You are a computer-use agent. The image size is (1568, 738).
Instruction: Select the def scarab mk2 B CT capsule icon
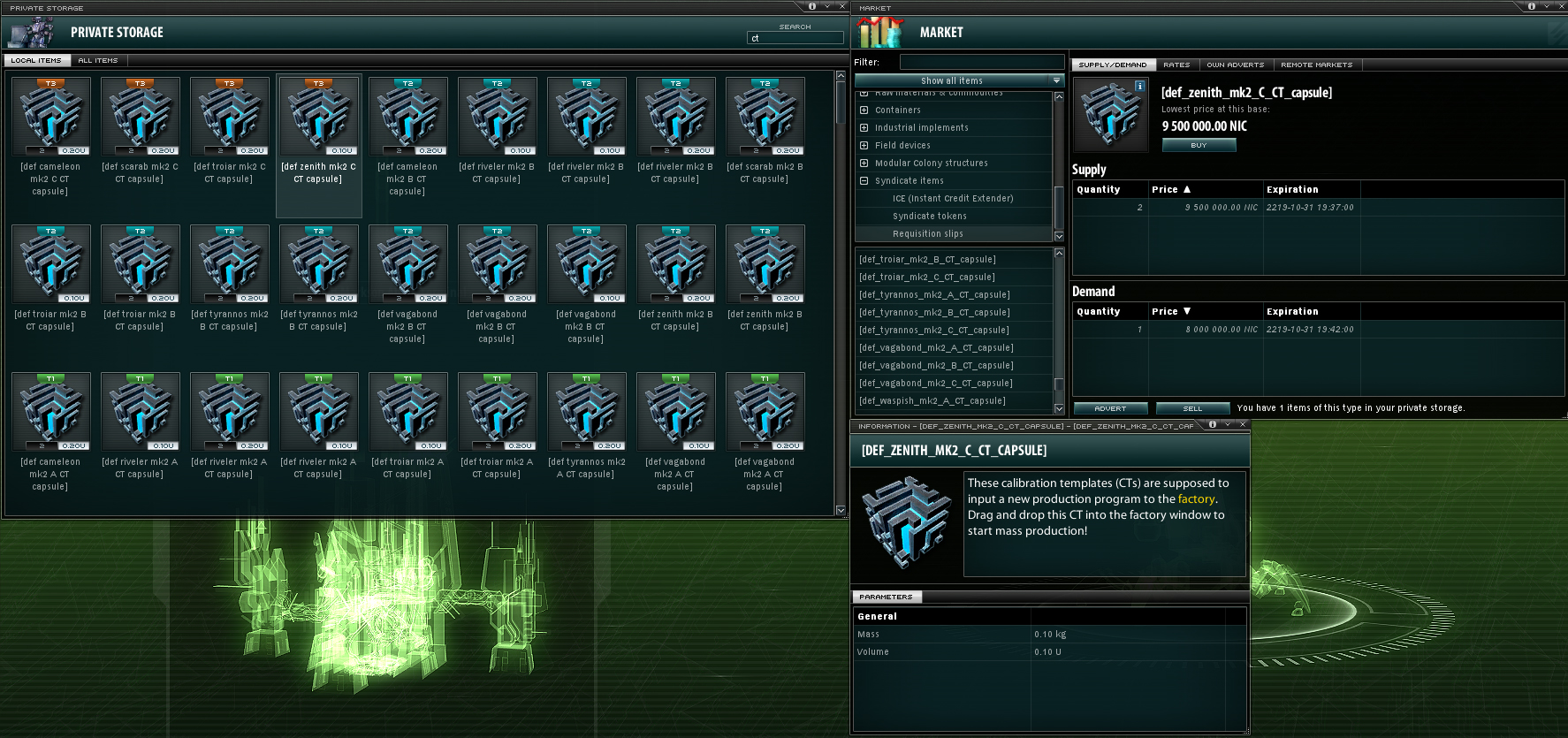coord(765,116)
